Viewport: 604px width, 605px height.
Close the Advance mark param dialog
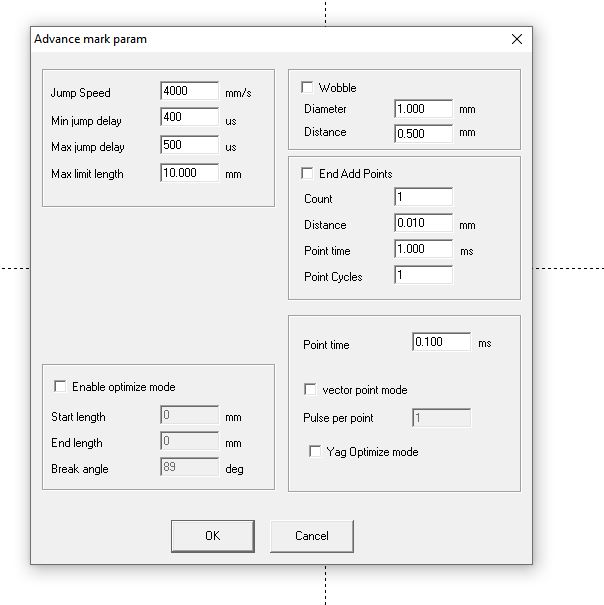(516, 39)
